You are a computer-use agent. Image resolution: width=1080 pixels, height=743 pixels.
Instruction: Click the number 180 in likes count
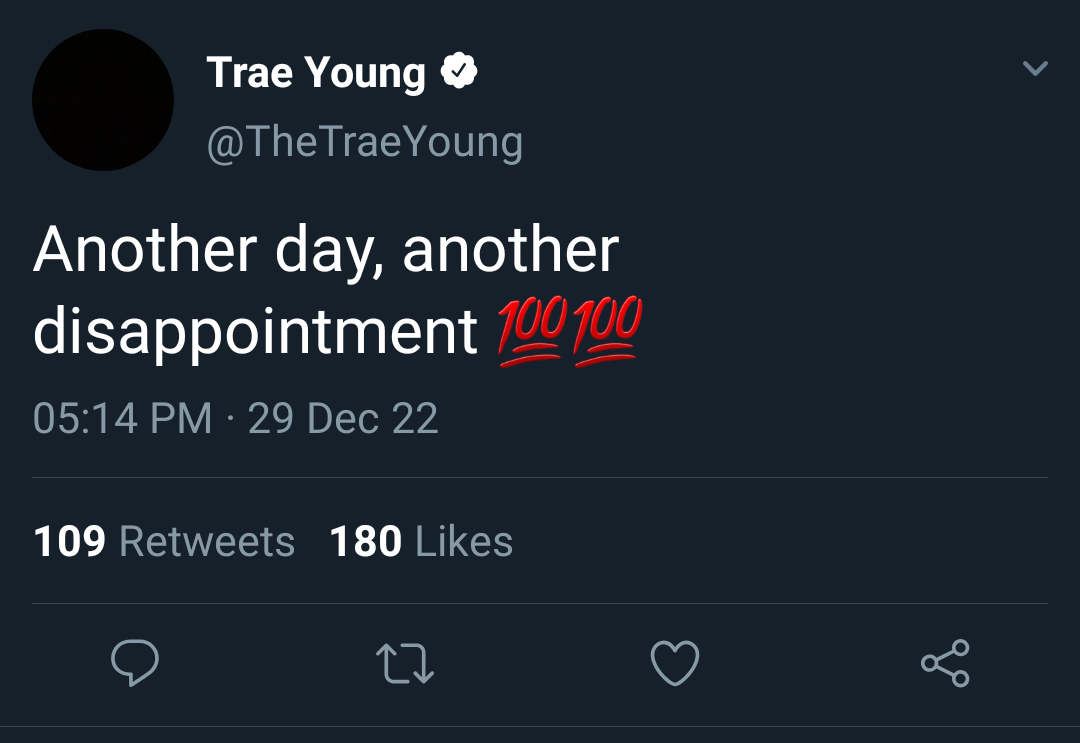pos(365,542)
